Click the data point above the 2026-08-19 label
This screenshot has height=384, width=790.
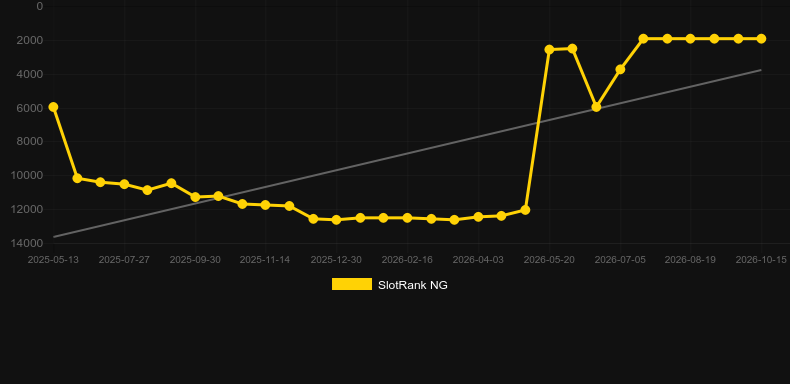(x=690, y=39)
